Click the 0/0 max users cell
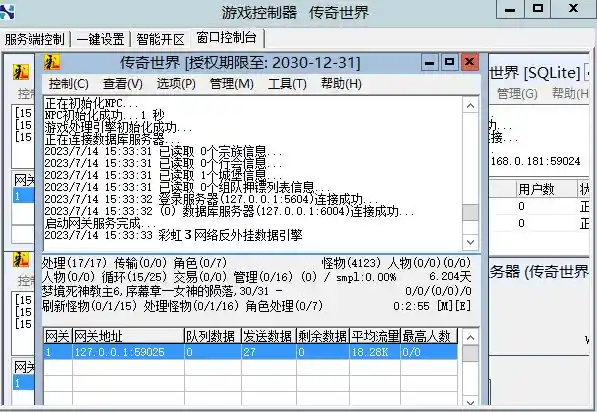 coord(429,352)
